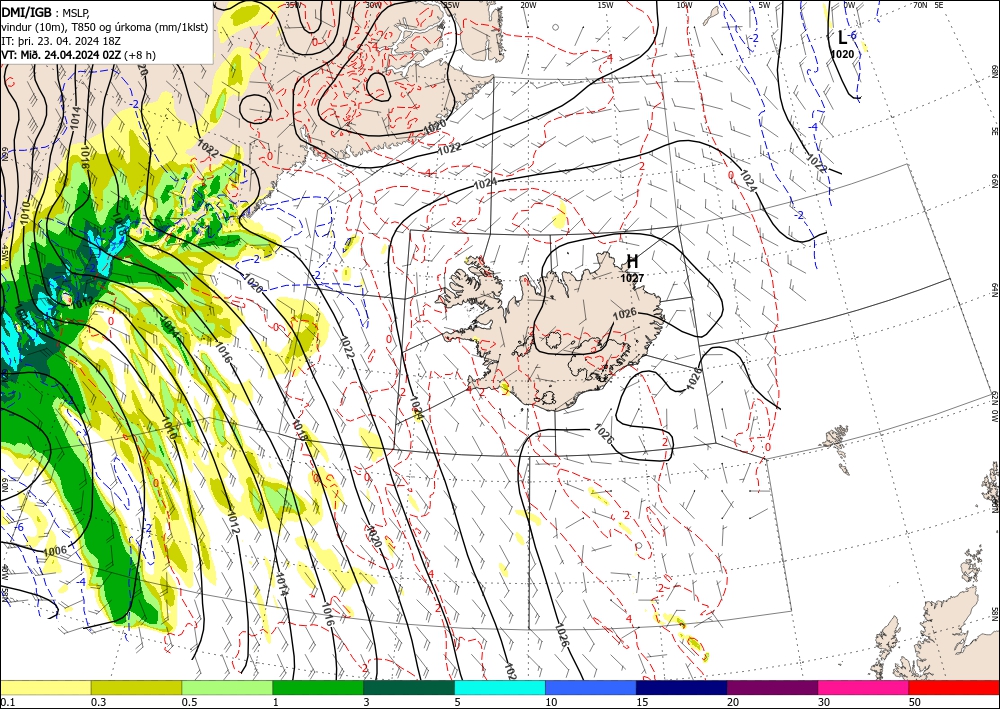
Task: Click the legend value 15
Action: pyautogui.click(x=642, y=702)
